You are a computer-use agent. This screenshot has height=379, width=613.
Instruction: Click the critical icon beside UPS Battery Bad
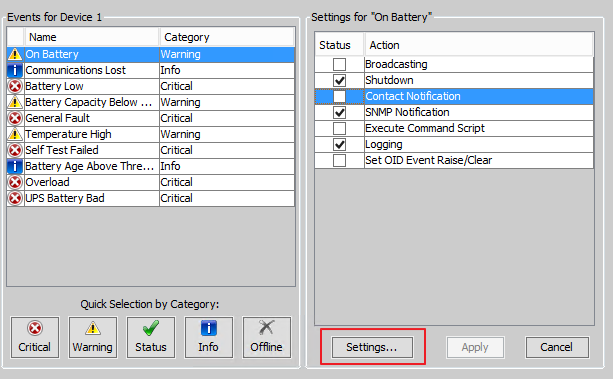click(15, 198)
